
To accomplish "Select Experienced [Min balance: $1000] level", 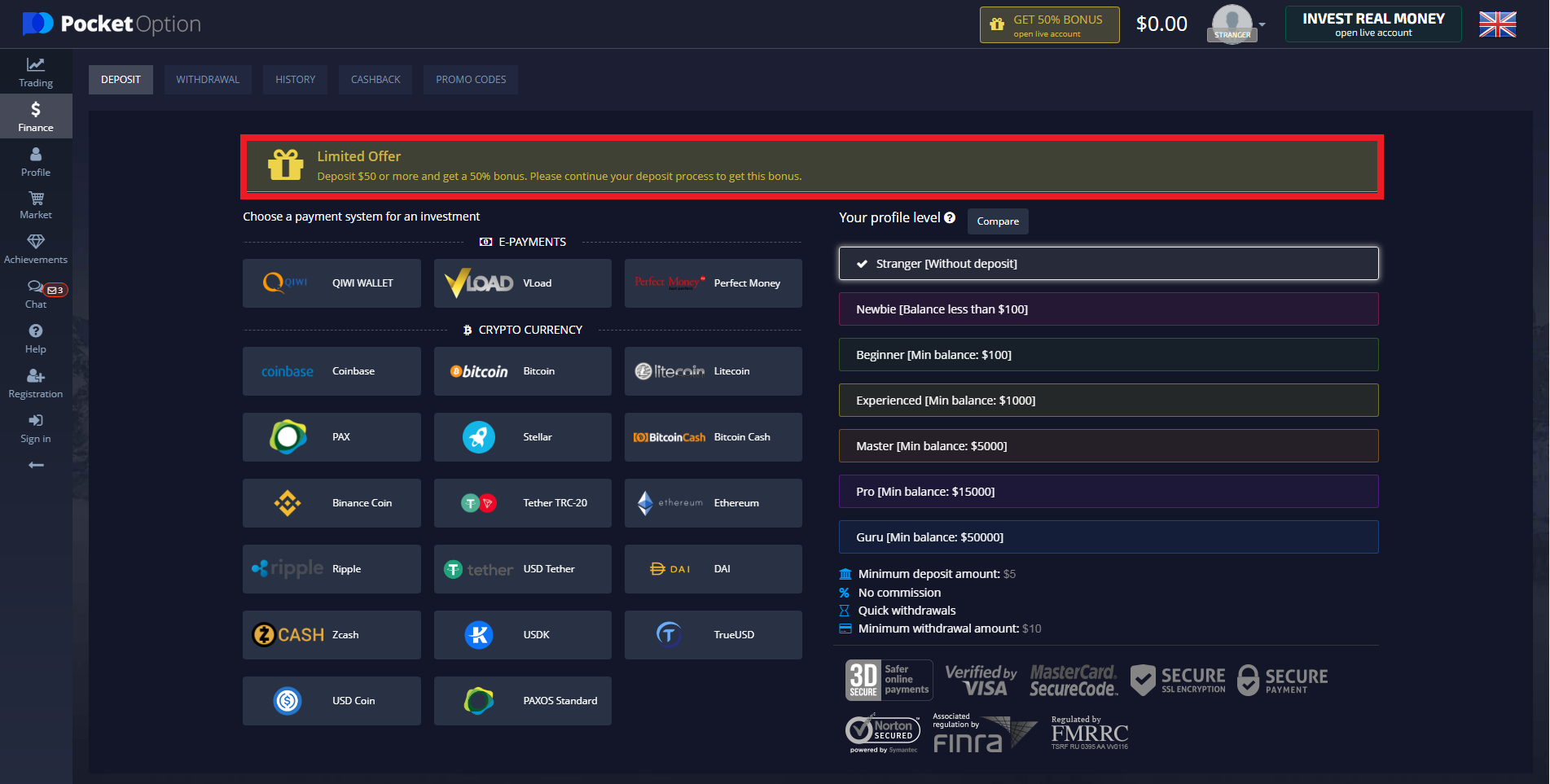I will [1109, 401].
